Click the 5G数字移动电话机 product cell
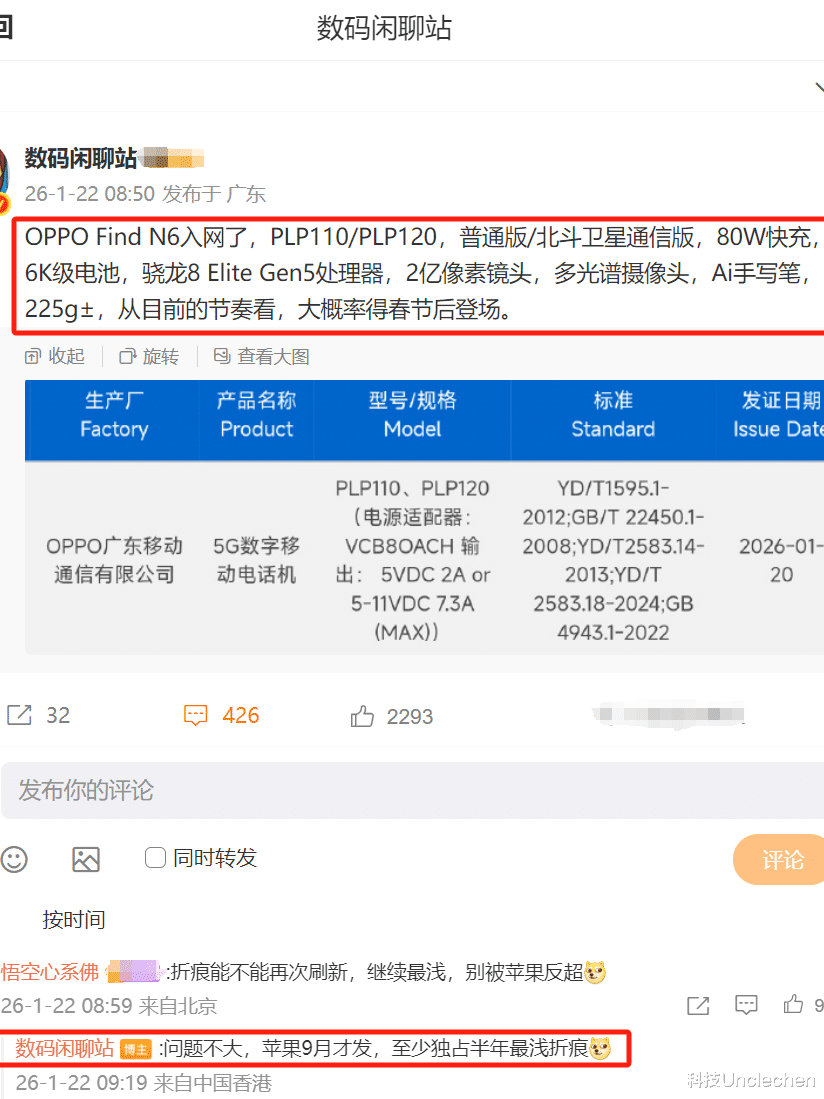824x1099 pixels. pos(256,560)
